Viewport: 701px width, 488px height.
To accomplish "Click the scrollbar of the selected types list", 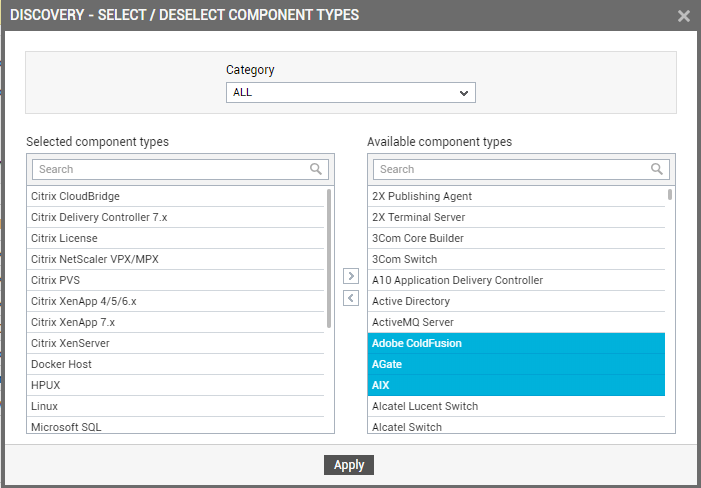I will (329, 258).
